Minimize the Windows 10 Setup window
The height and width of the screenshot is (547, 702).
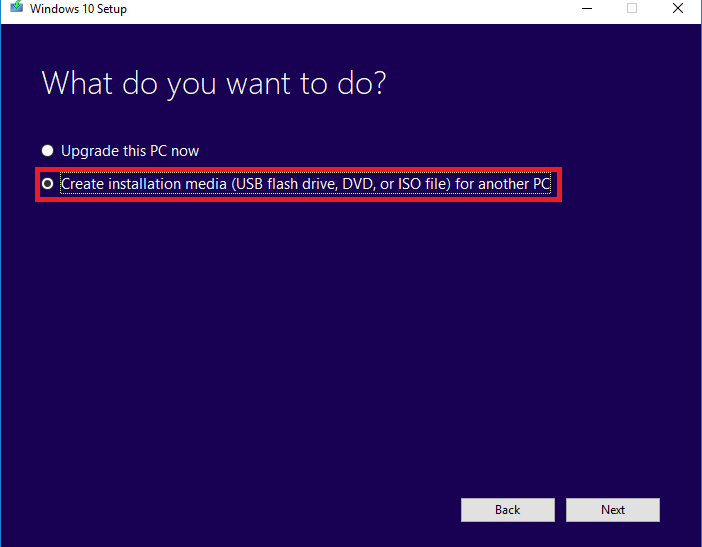[587, 9]
